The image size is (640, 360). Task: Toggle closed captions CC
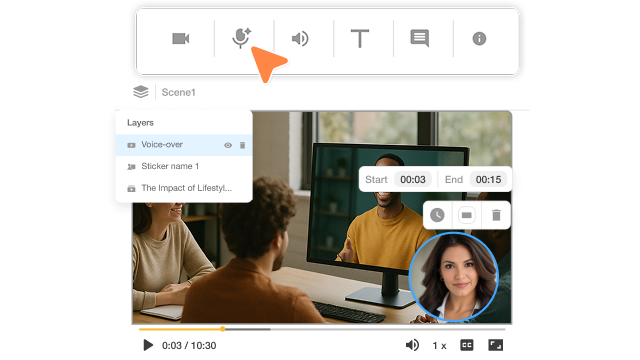pos(467,345)
